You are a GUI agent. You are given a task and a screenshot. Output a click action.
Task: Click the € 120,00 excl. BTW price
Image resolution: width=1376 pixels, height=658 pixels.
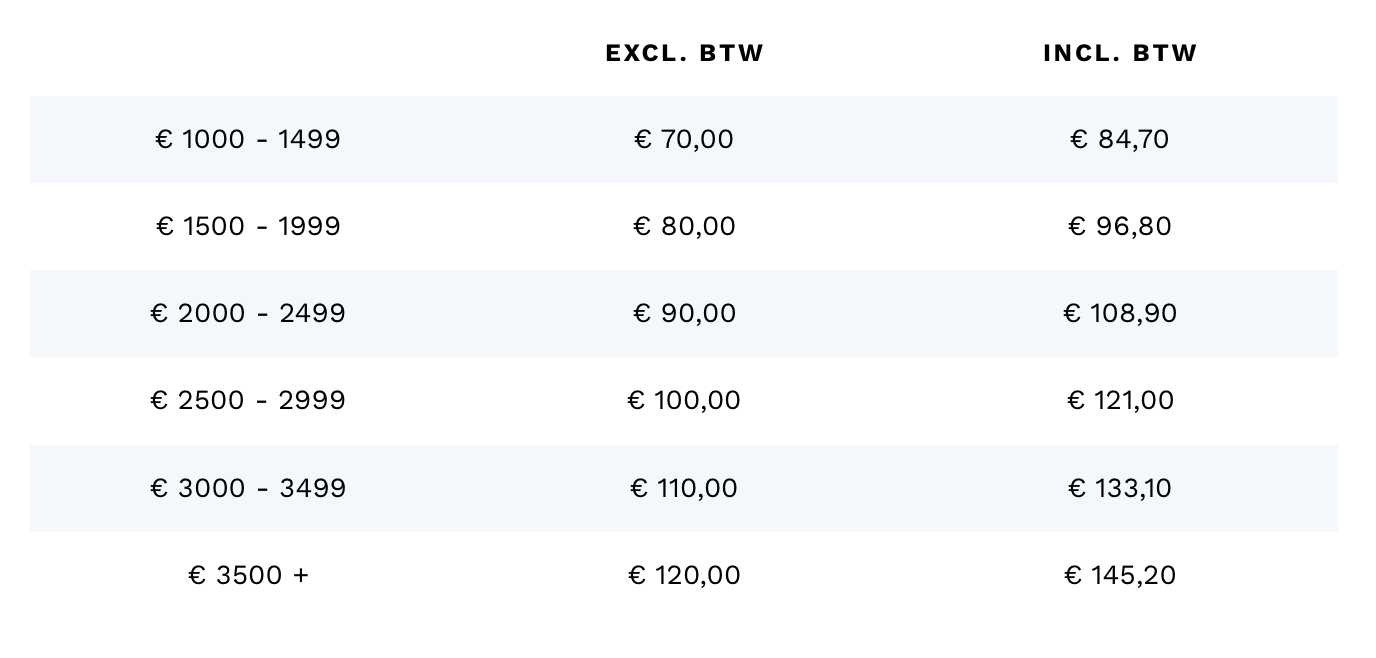(684, 575)
